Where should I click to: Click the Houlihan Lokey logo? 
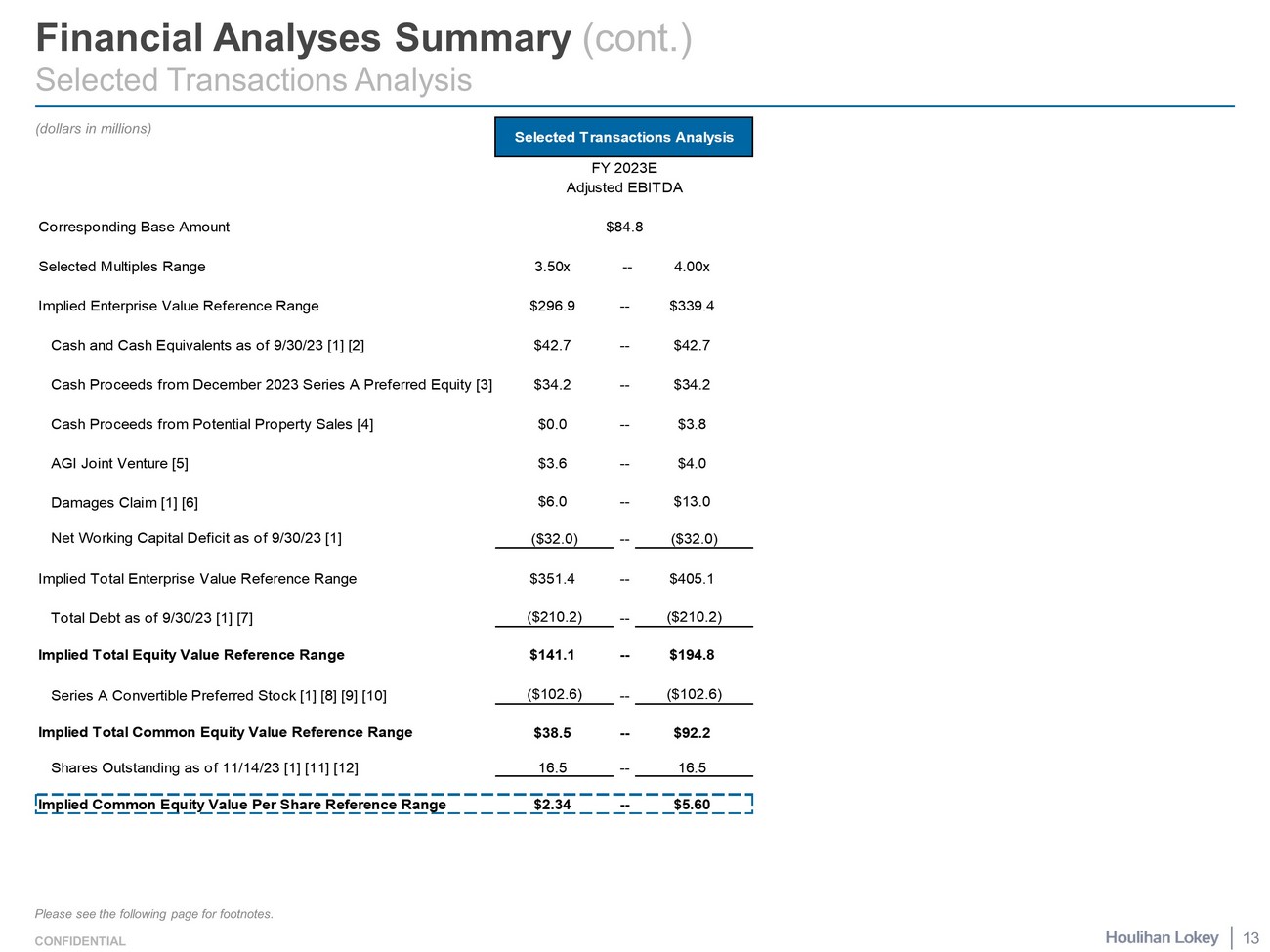click(1162, 937)
